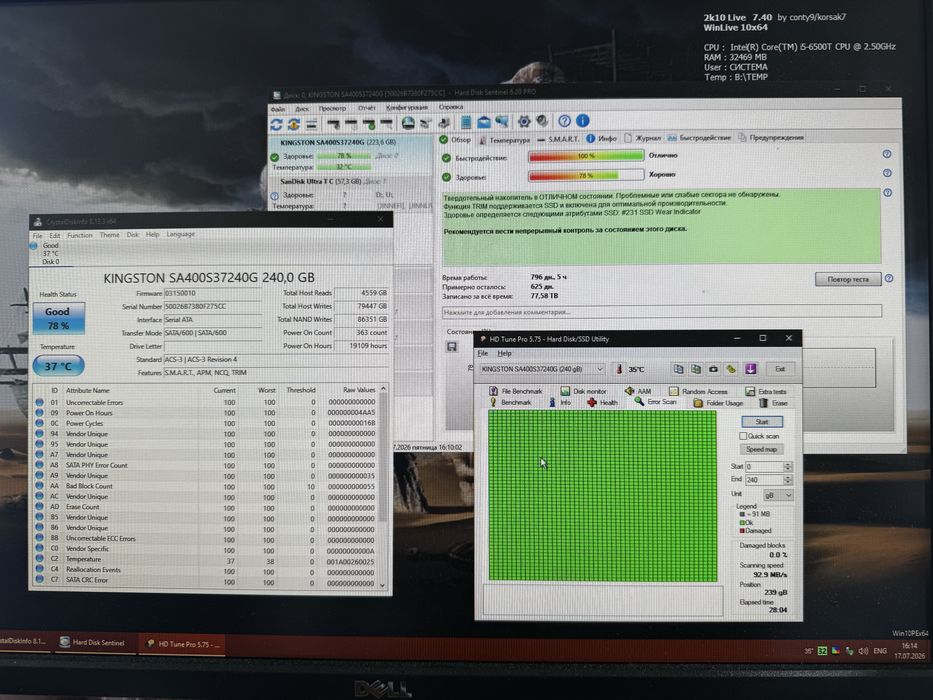Click the CrystalDiskInfo attribute list scrollbar down arrow
The width and height of the screenshot is (933, 700).
click(383, 585)
